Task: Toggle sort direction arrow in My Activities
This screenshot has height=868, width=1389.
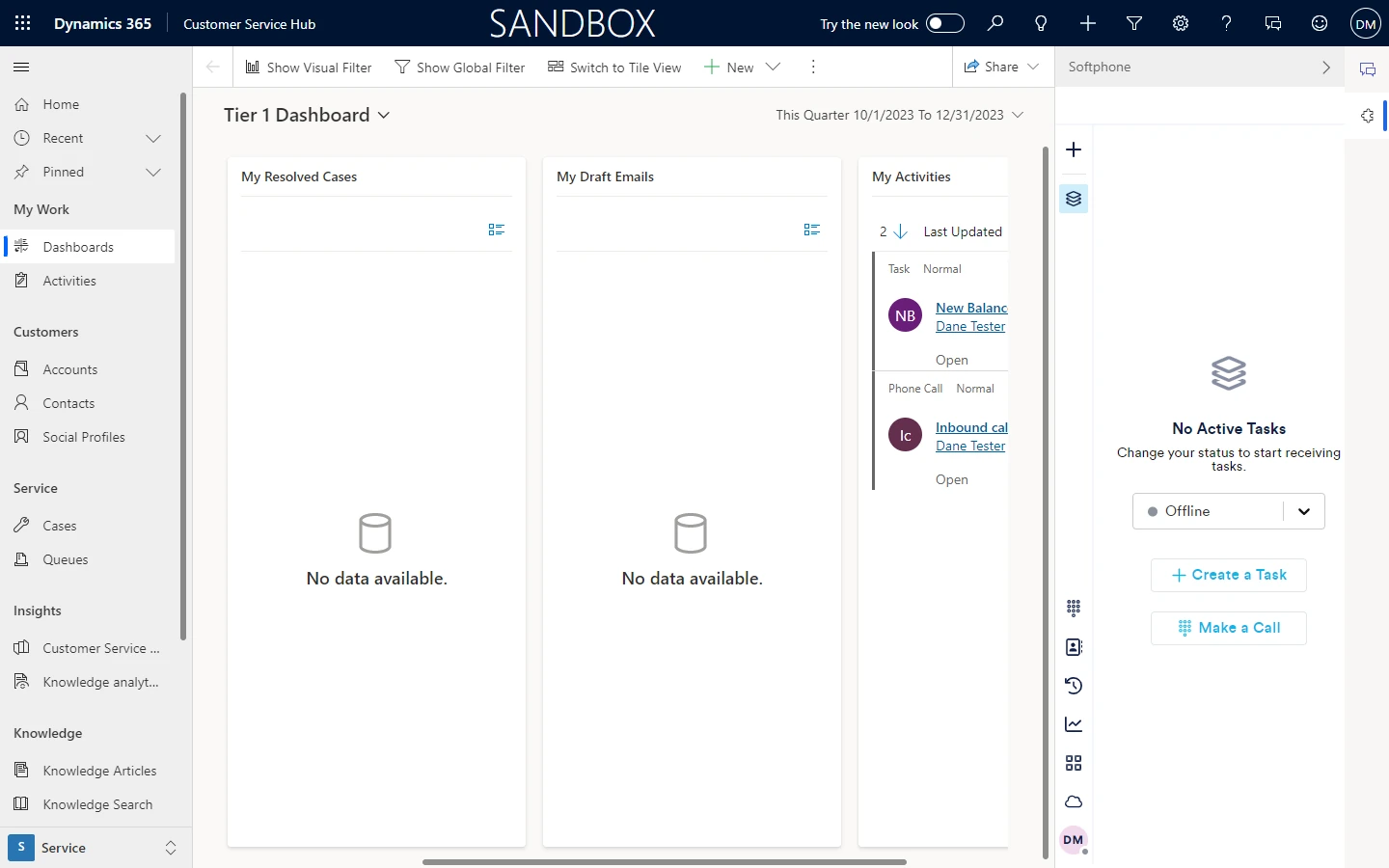Action: point(900,231)
